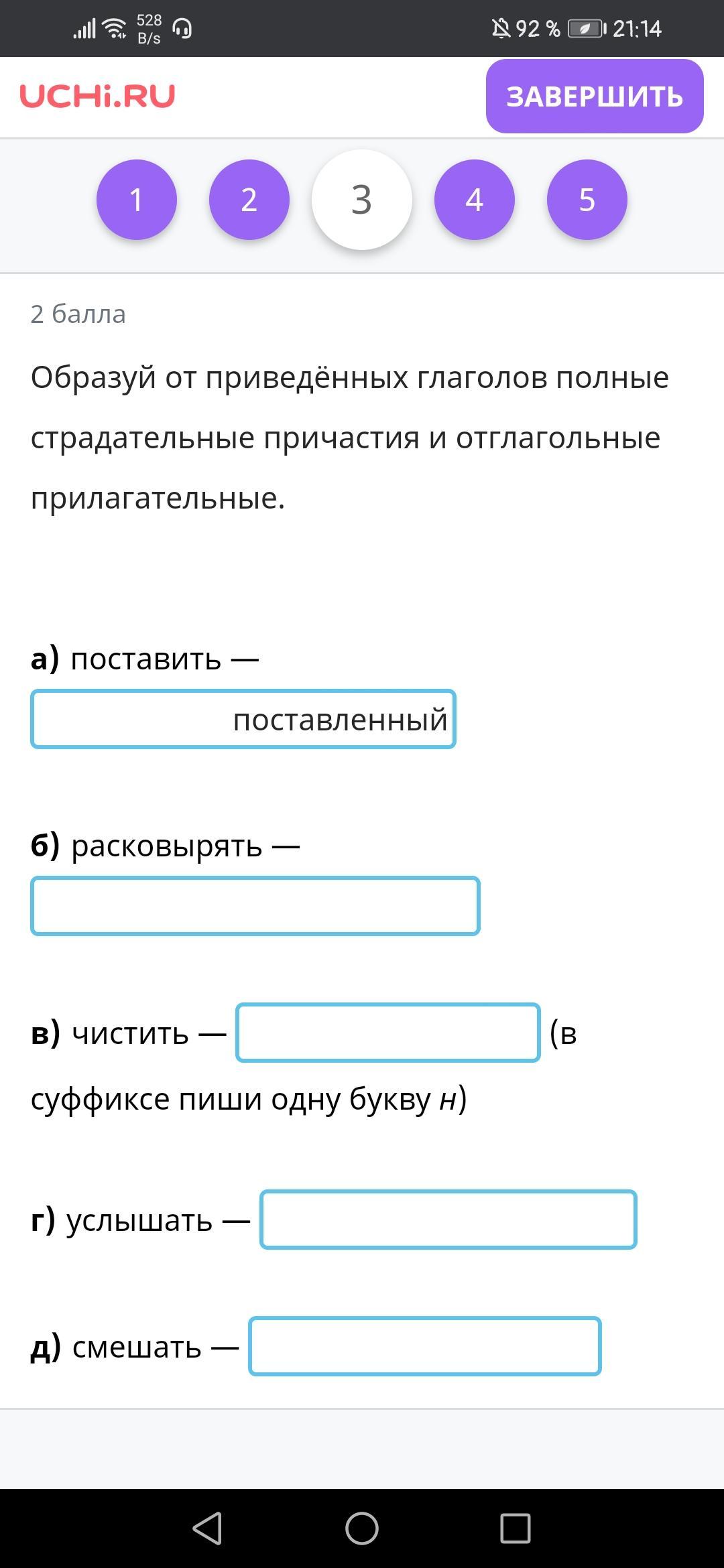Click the answer field for услышать

click(448, 1220)
